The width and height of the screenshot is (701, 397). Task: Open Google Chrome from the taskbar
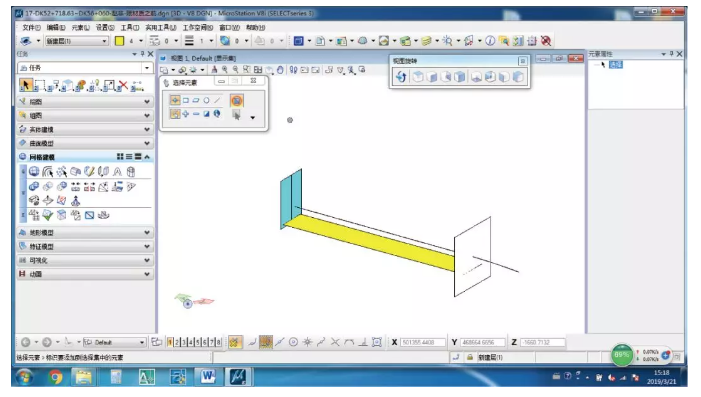click(55, 378)
